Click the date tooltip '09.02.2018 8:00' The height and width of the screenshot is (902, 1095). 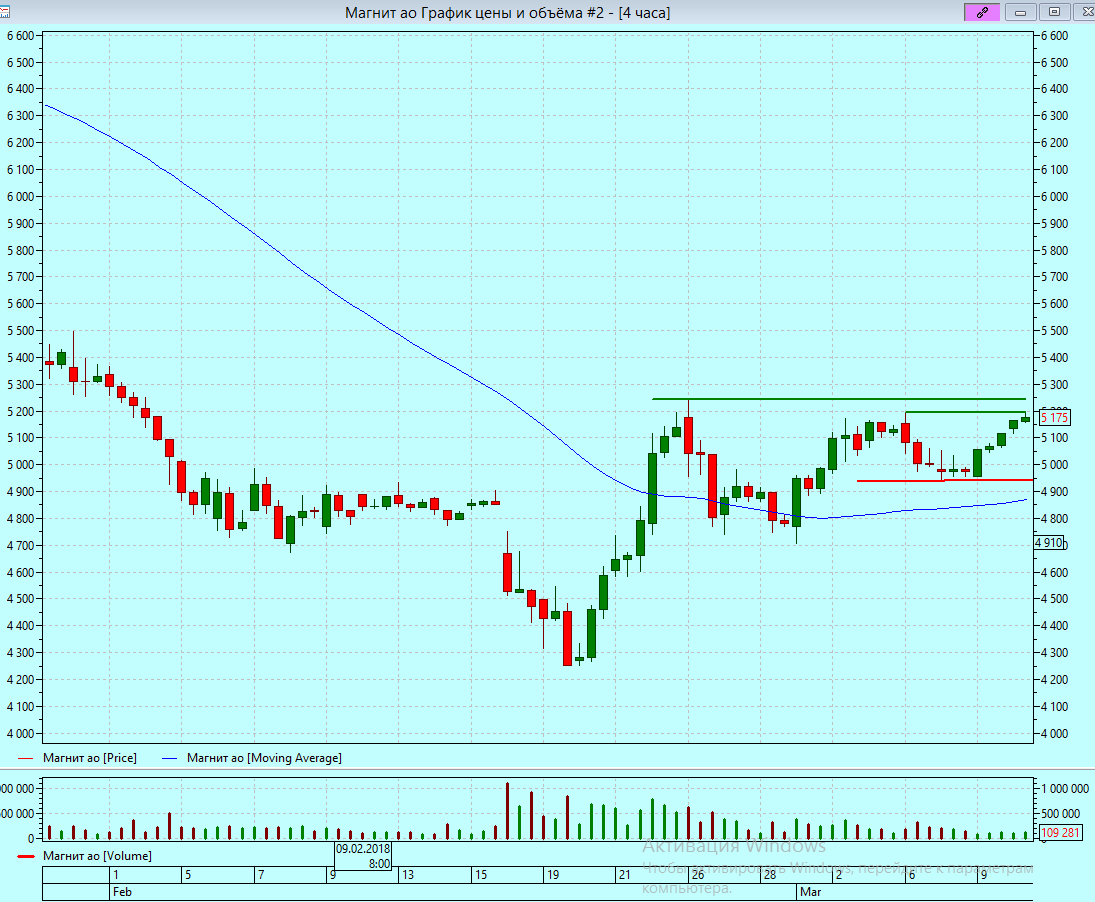point(363,856)
